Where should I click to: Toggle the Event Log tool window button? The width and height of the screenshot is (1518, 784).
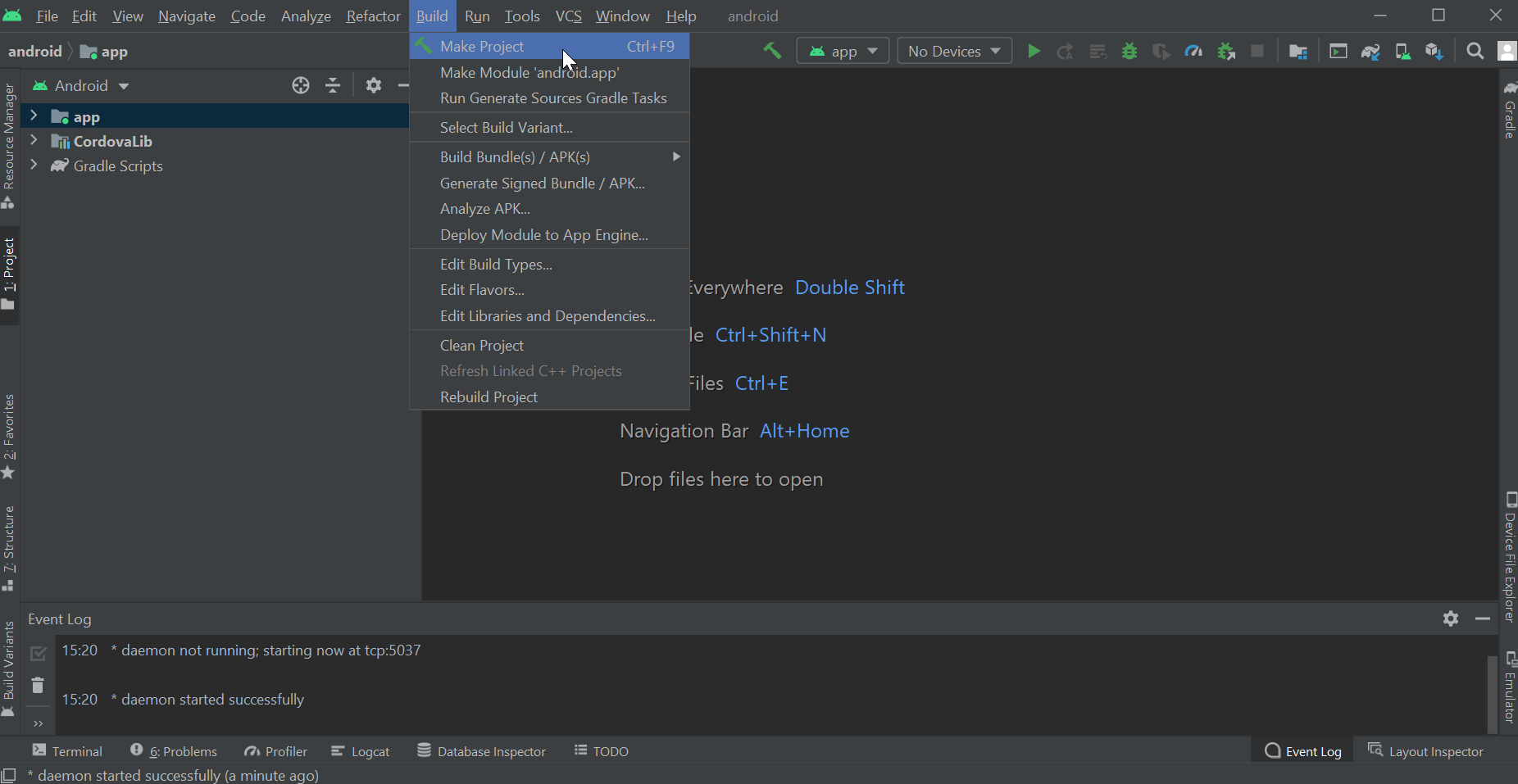(x=1303, y=750)
